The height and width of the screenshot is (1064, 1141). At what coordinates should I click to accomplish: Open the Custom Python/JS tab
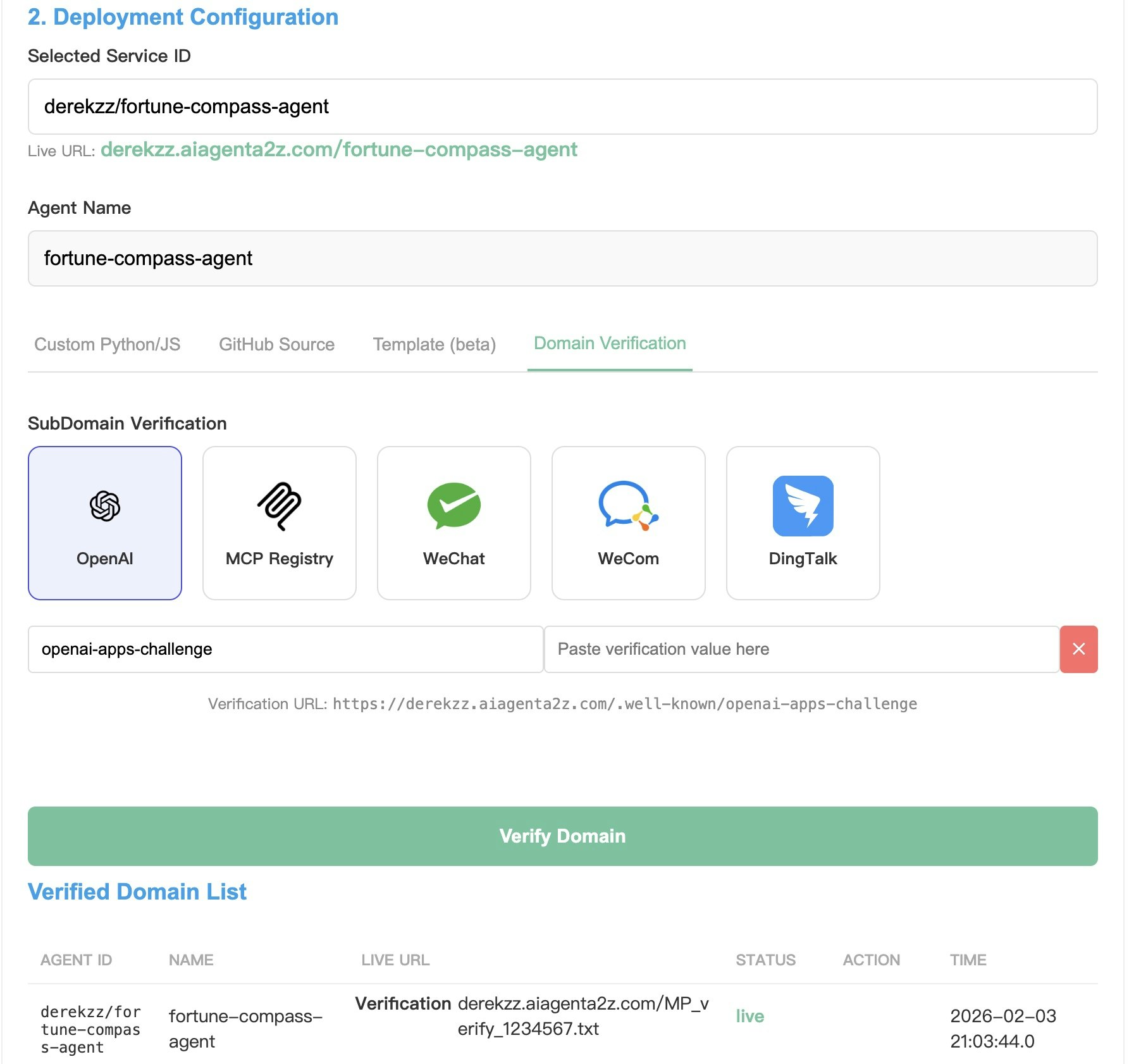(x=108, y=344)
